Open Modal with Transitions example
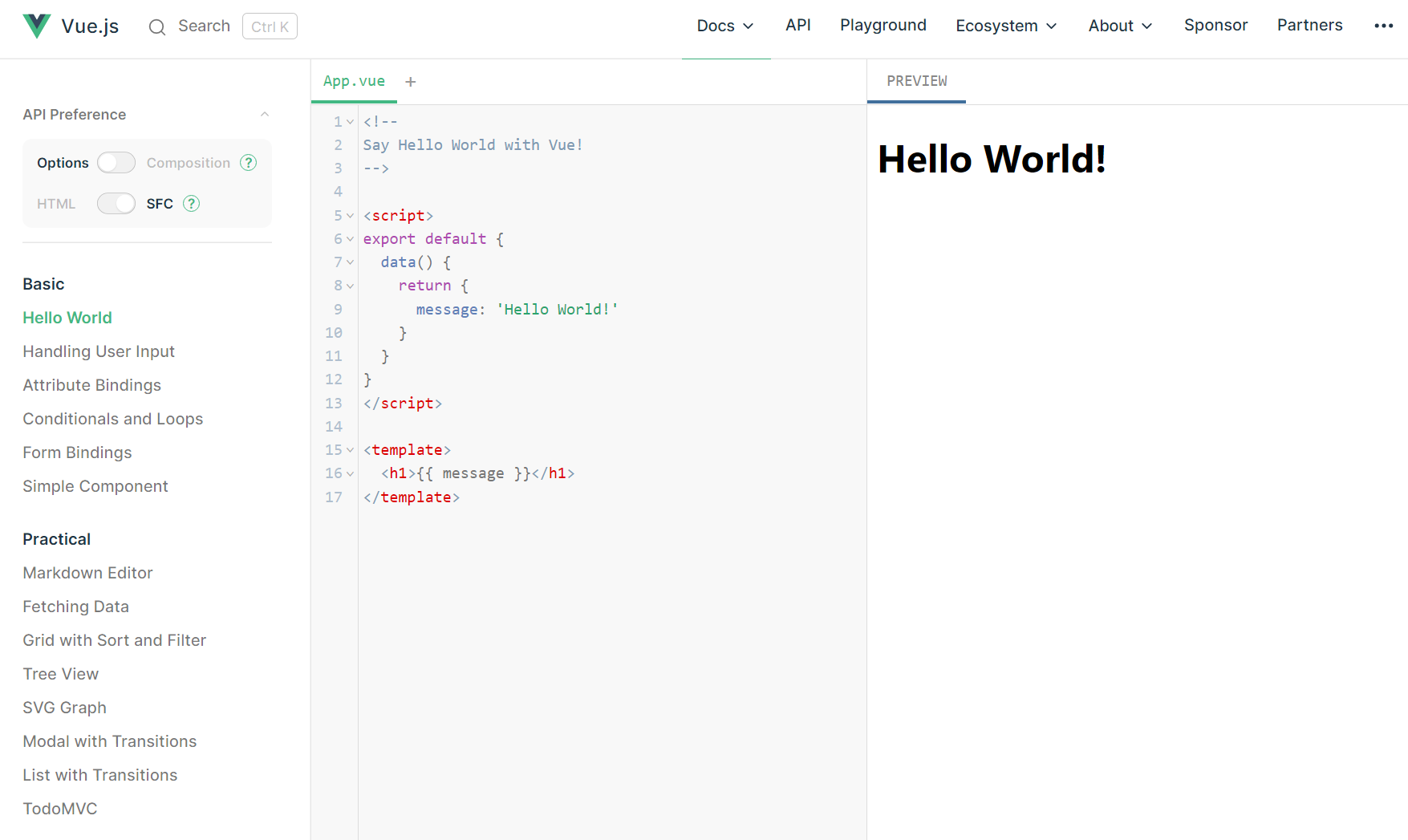 (x=110, y=741)
